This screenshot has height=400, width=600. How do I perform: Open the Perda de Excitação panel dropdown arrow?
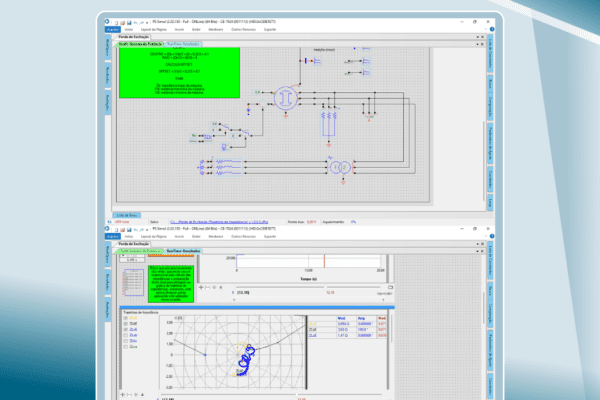click(478, 37)
